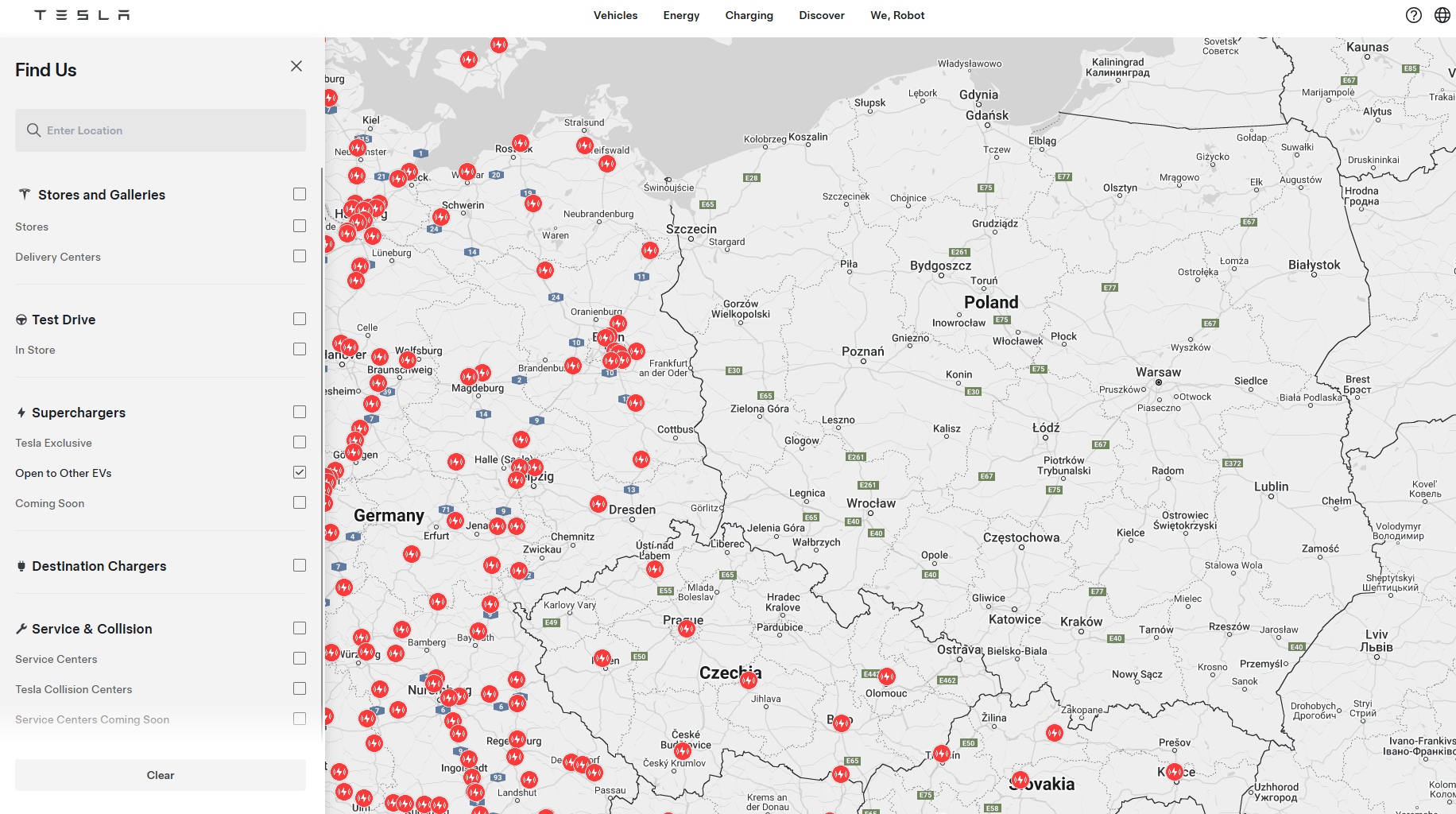
Task: Check the In Store checkbox
Action: (300, 350)
